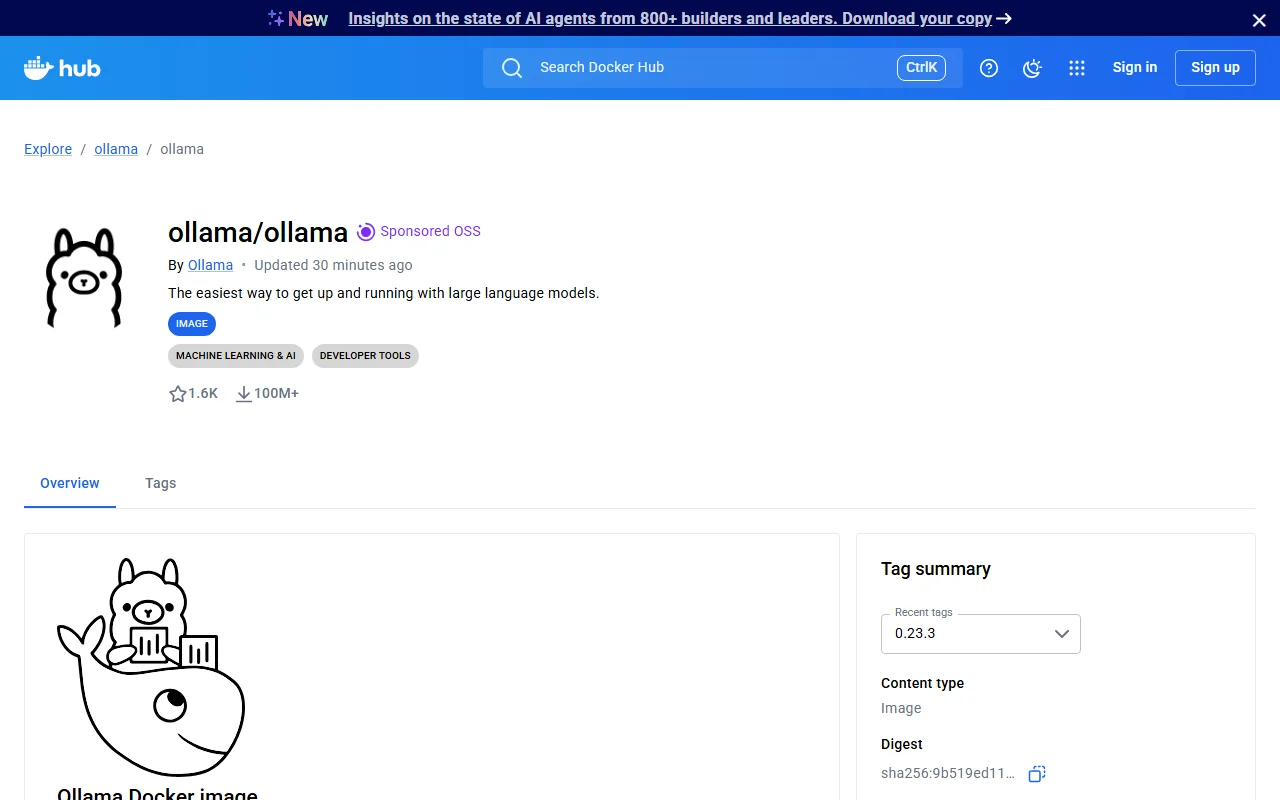Viewport: 1280px width, 800px height.
Task: Open the Recent tags dropdown
Action: pos(981,634)
